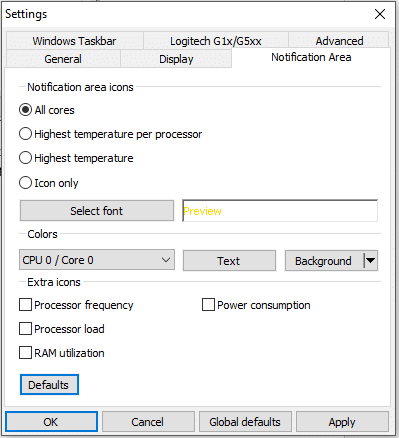Screen dimensions: 399x438
Task: Go to the Advanced tab
Action: 339,41
